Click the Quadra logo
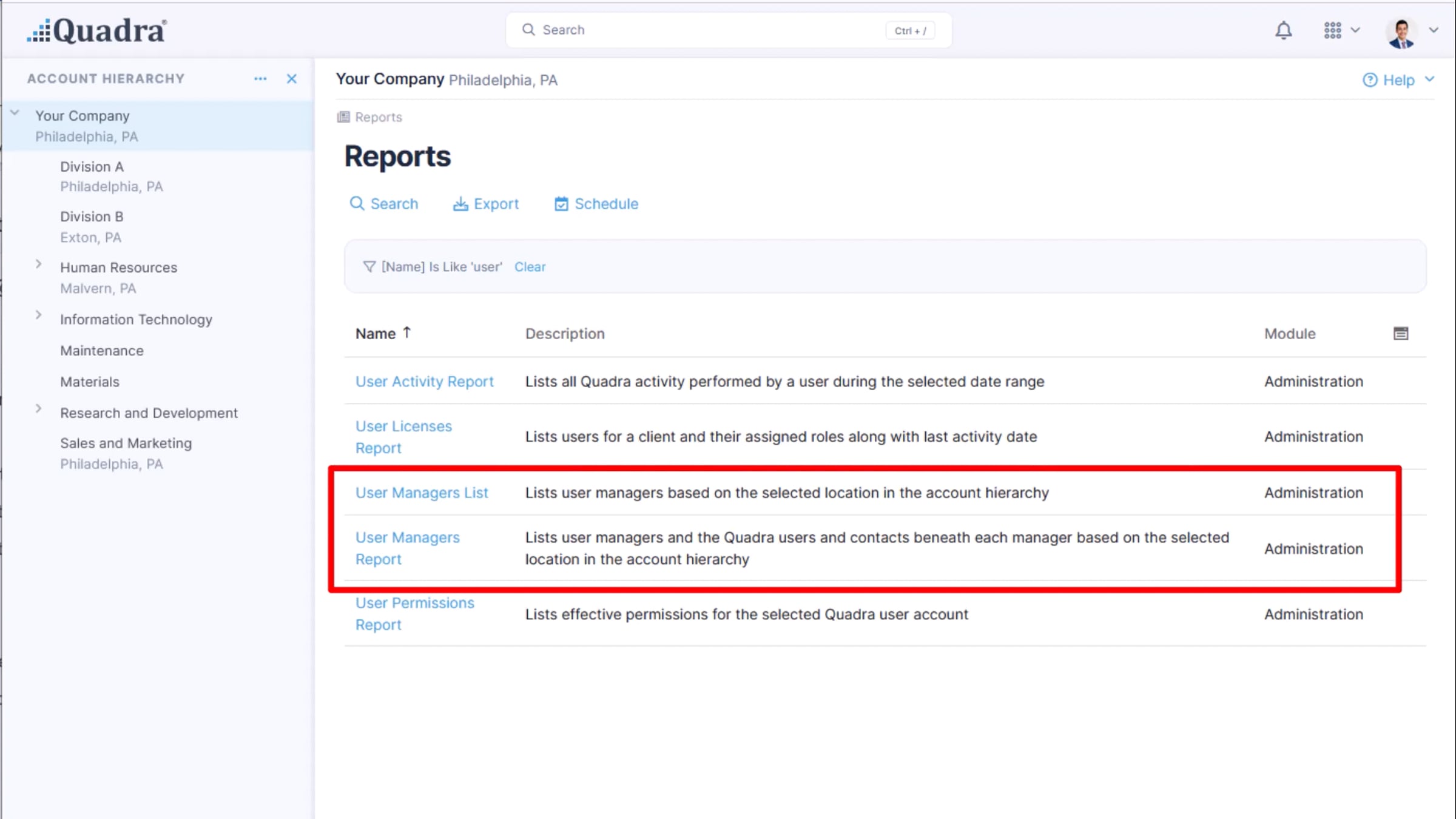 click(x=96, y=30)
